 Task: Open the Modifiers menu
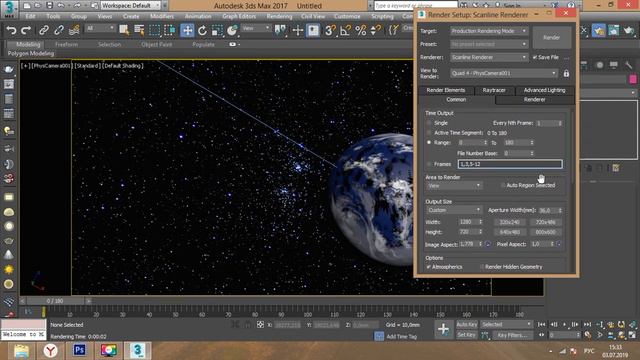click(x=162, y=16)
